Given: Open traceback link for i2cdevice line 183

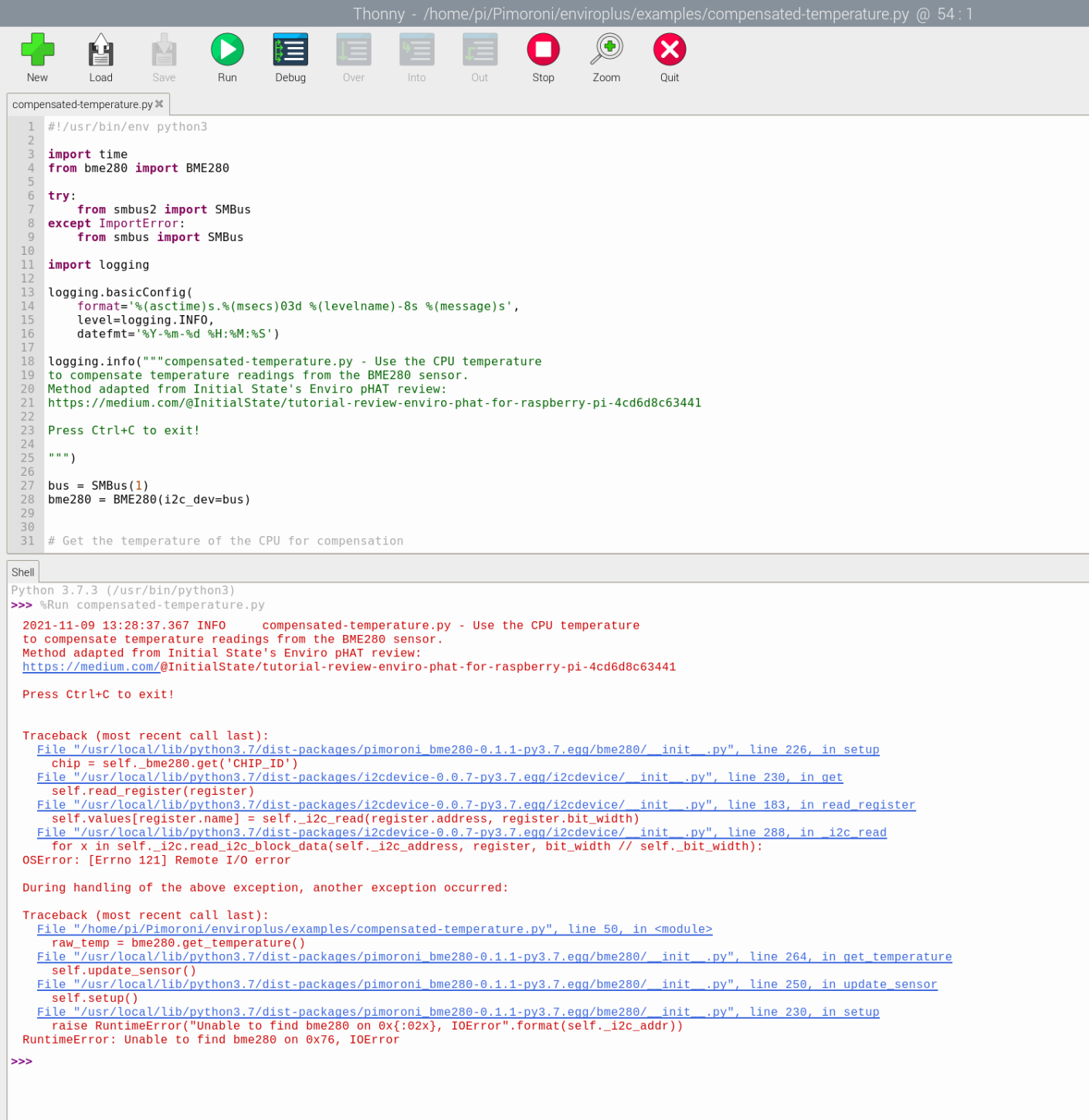Looking at the screenshot, I should tap(475, 804).
